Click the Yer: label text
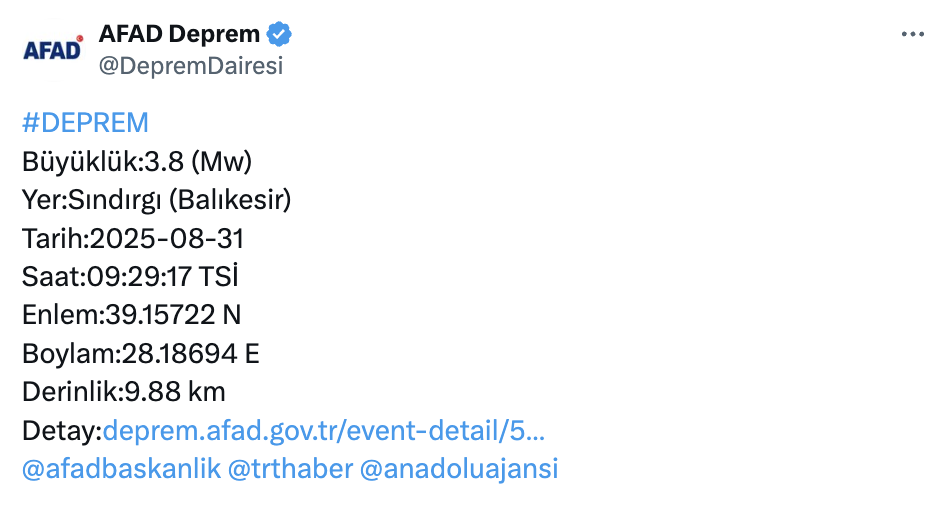This screenshot has width=932, height=508. pyautogui.click(x=44, y=200)
